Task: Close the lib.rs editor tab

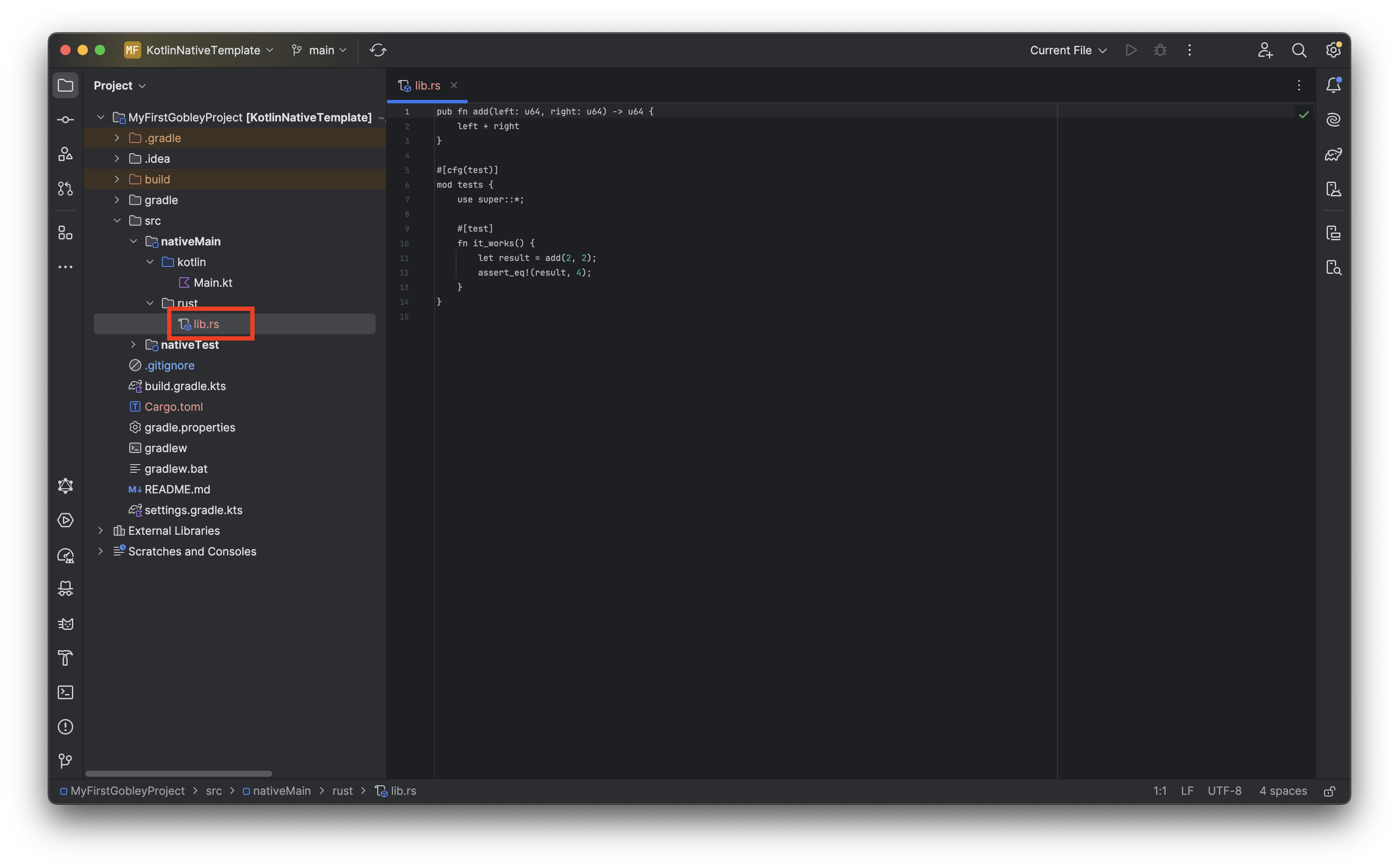Action: [454, 86]
